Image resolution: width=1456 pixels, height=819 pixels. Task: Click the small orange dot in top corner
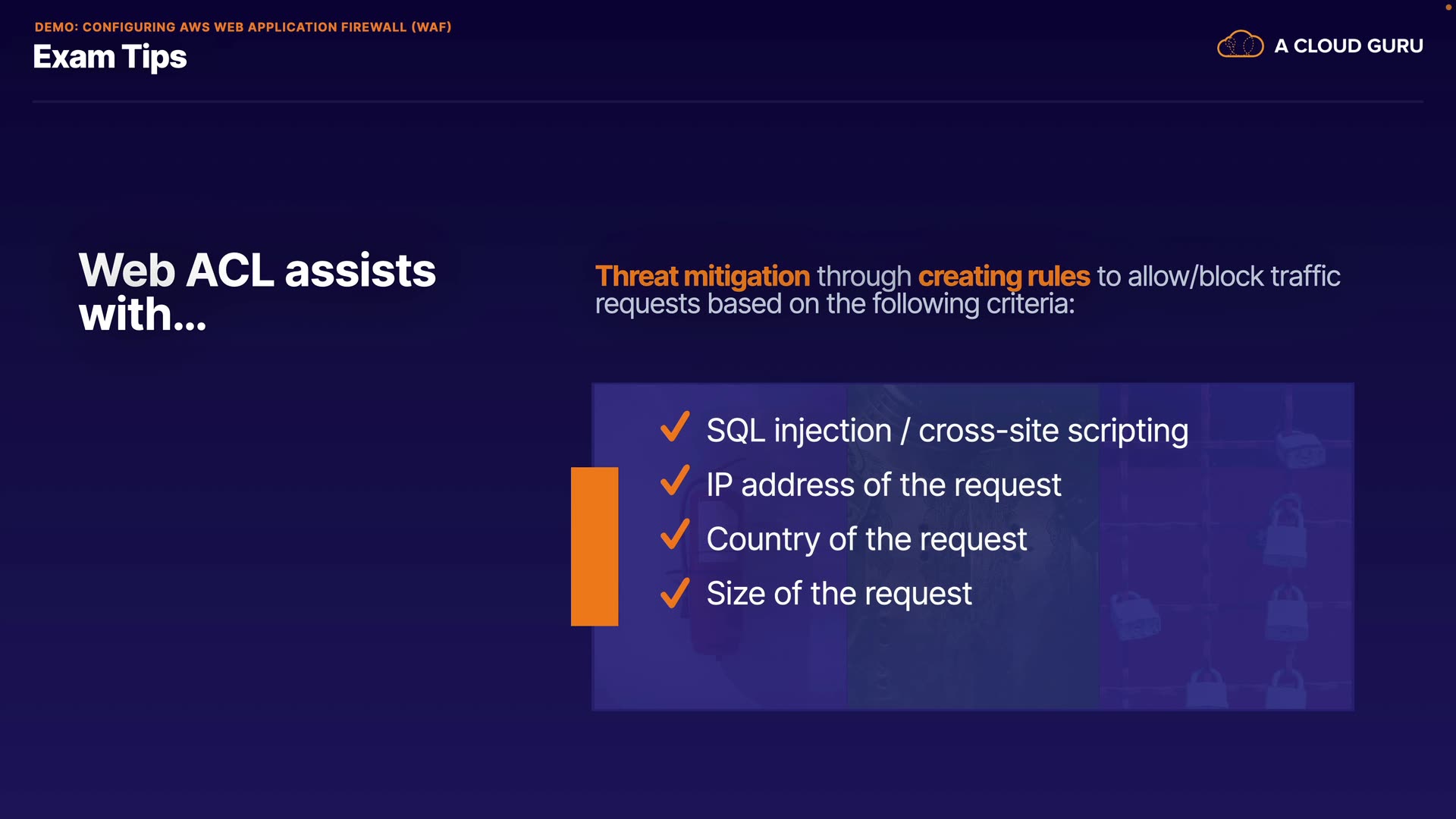tap(1448, 8)
